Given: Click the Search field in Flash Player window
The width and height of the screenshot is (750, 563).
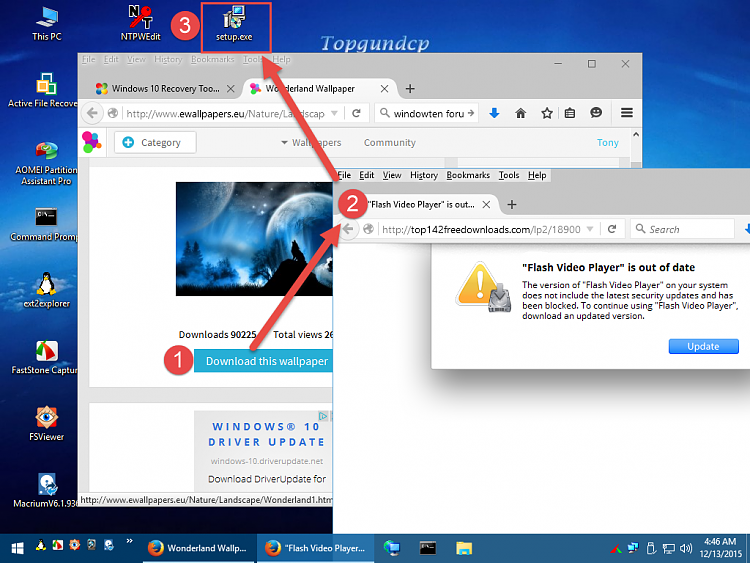Looking at the screenshot, I should click(684, 229).
